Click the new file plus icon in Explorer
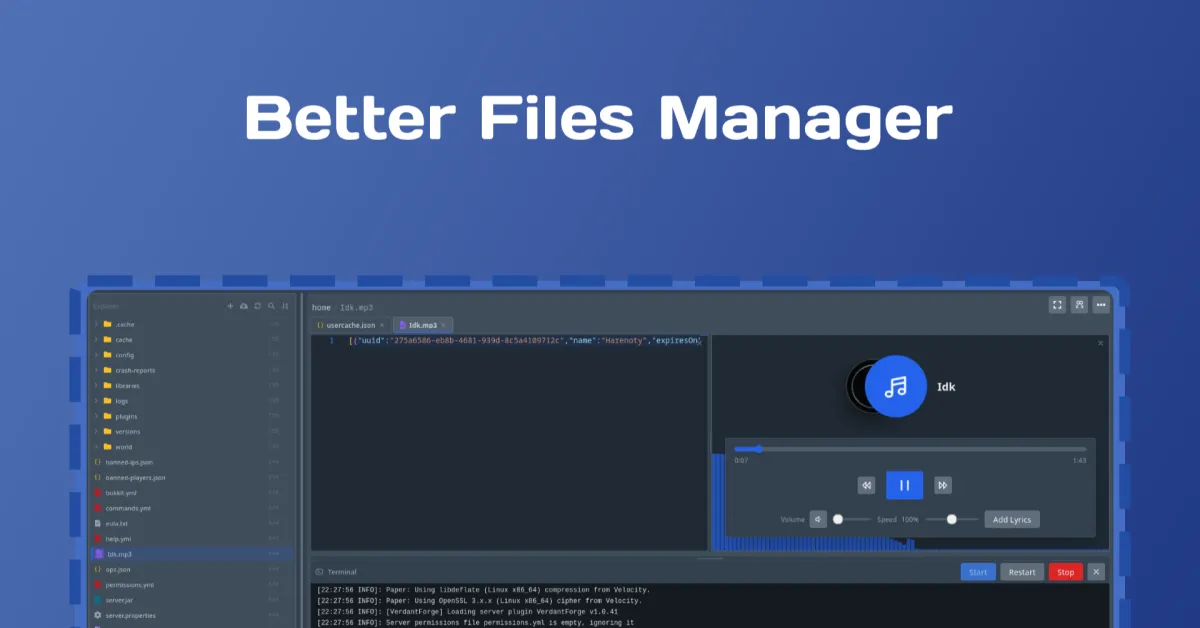The height and width of the screenshot is (628, 1200). pos(230,306)
